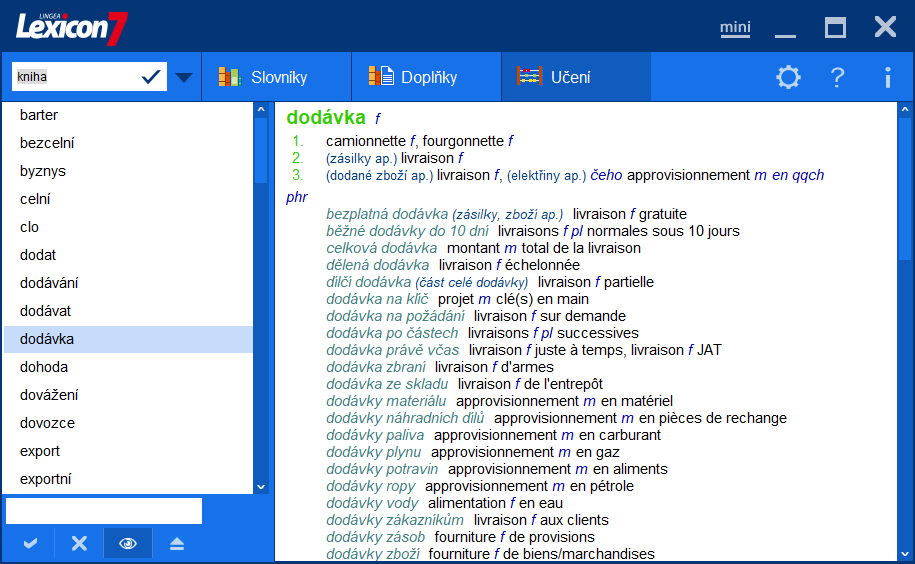This screenshot has height=564, width=915.
Task: Expand the search history dropdown arrow
Action: click(184, 77)
